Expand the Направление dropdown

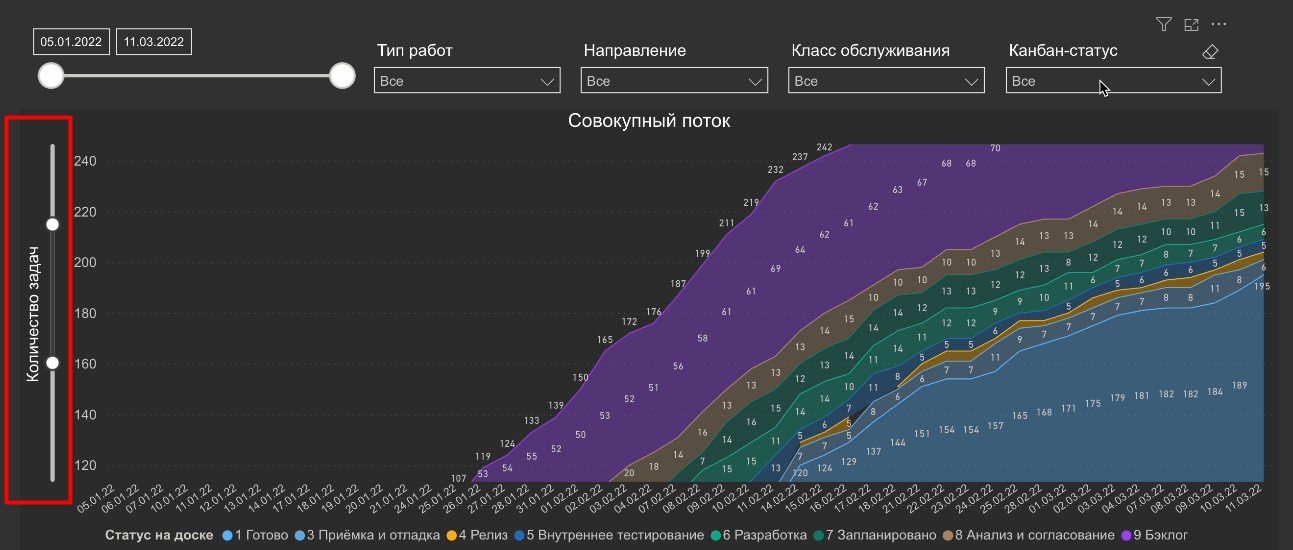(x=675, y=81)
